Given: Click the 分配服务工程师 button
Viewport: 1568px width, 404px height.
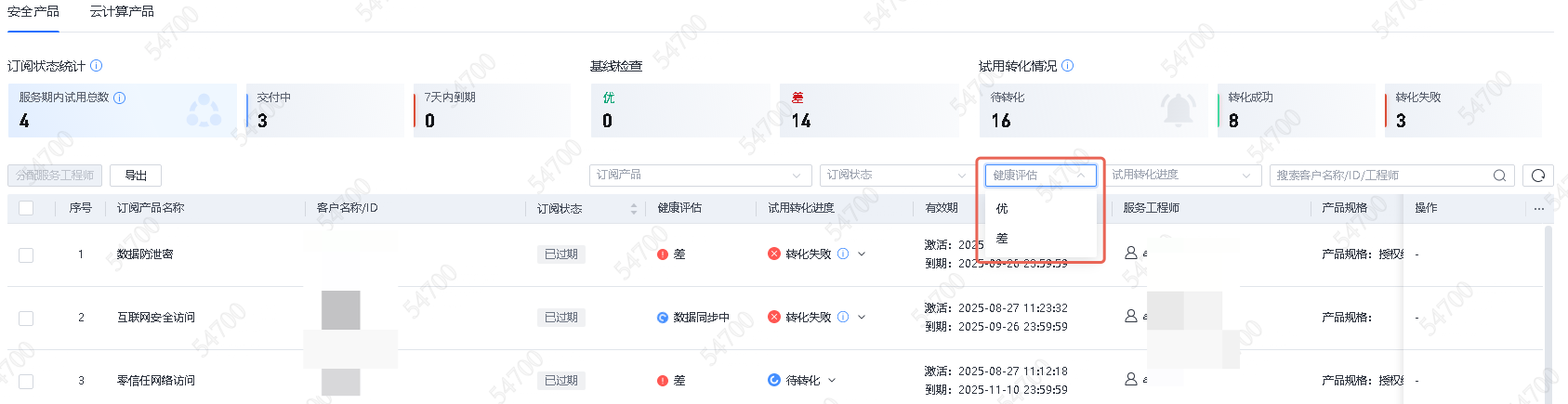Looking at the screenshot, I should [x=55, y=176].
